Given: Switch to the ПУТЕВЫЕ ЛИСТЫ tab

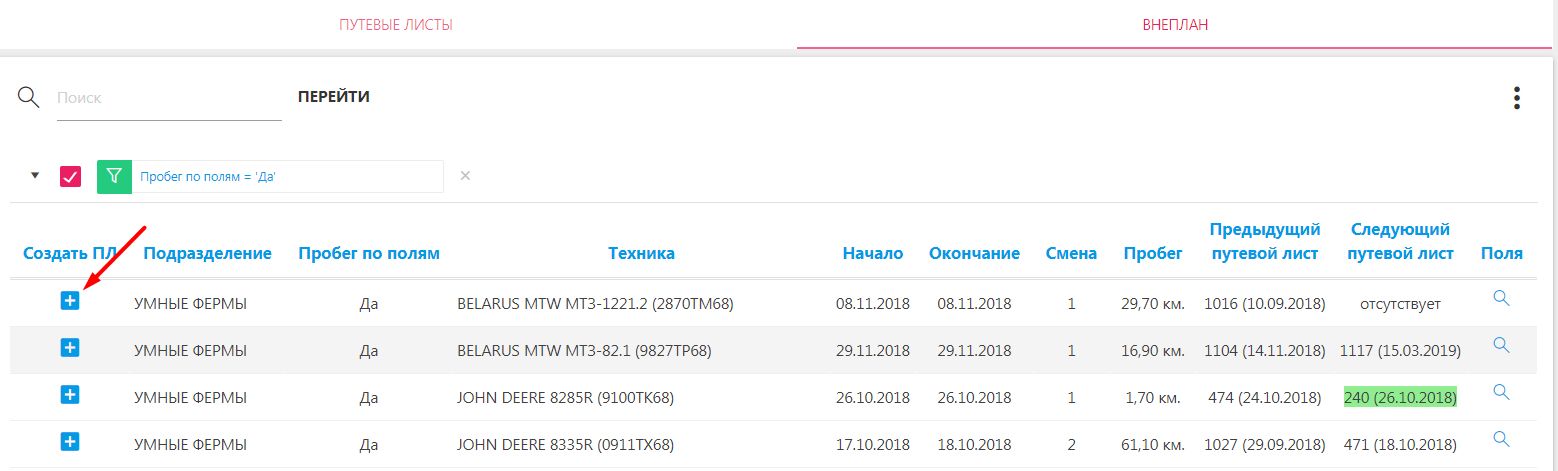Looking at the screenshot, I should coord(396,25).
